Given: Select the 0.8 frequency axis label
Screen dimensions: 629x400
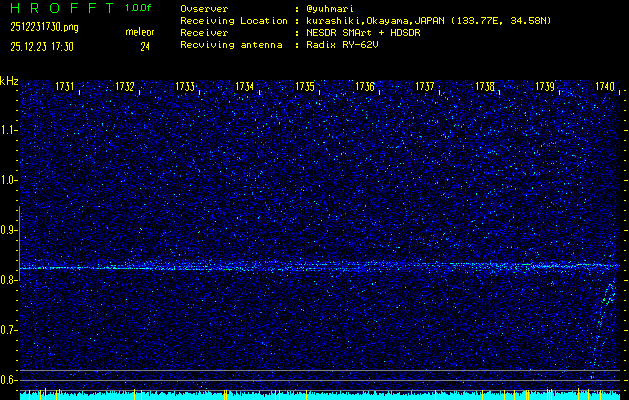Looking at the screenshot, I should (x=9, y=280).
